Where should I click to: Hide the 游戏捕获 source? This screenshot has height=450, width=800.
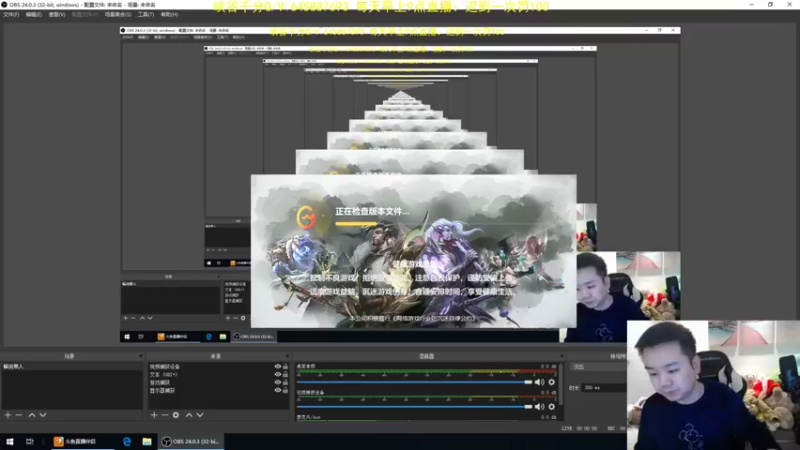278,382
